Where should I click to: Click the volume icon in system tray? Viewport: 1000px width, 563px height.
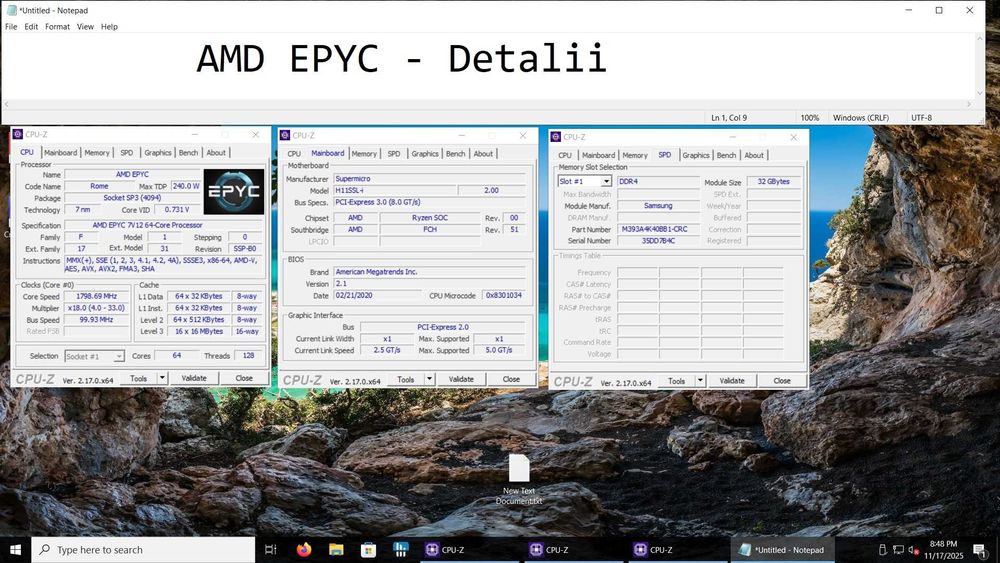(x=913, y=550)
